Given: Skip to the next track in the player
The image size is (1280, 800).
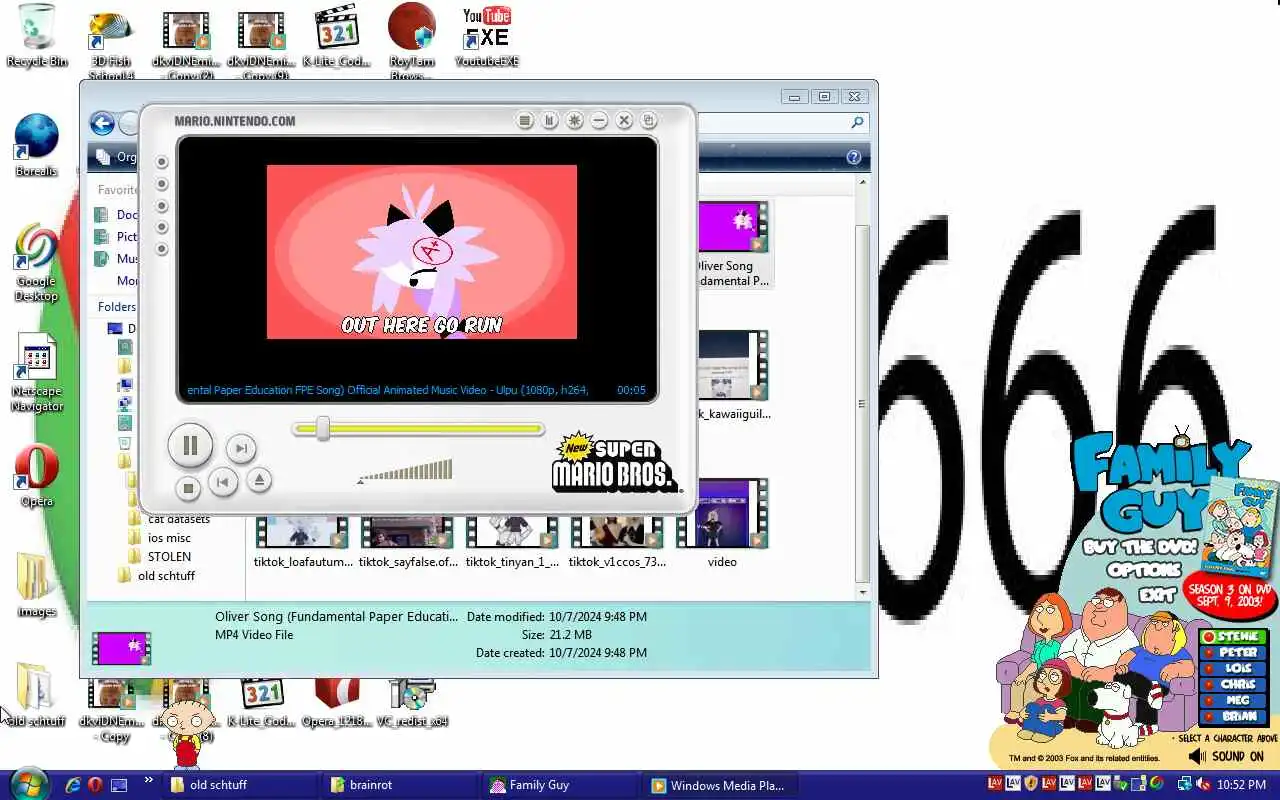Looking at the screenshot, I should (x=240, y=449).
